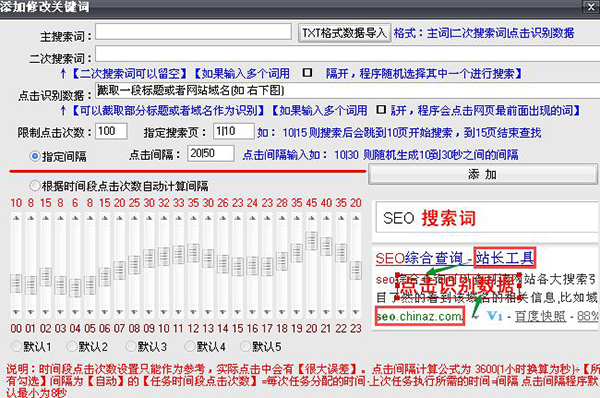
Task: Choose the 默认5 preset radio button
Action: click(x=245, y=347)
